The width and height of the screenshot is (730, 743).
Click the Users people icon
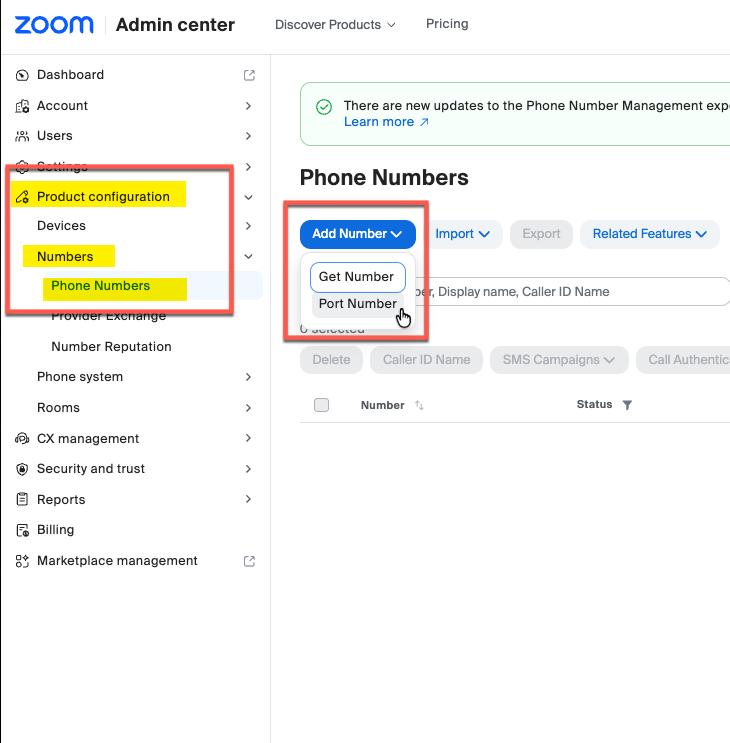22,136
